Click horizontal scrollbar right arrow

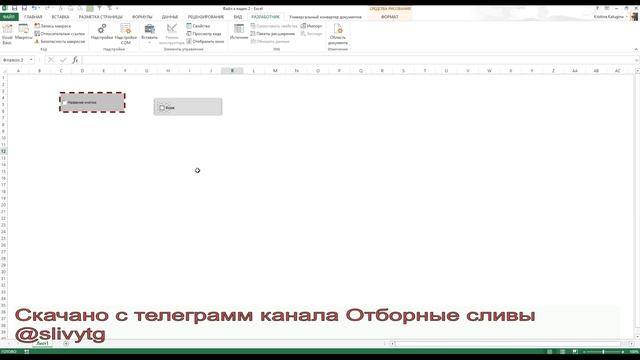[631, 344]
